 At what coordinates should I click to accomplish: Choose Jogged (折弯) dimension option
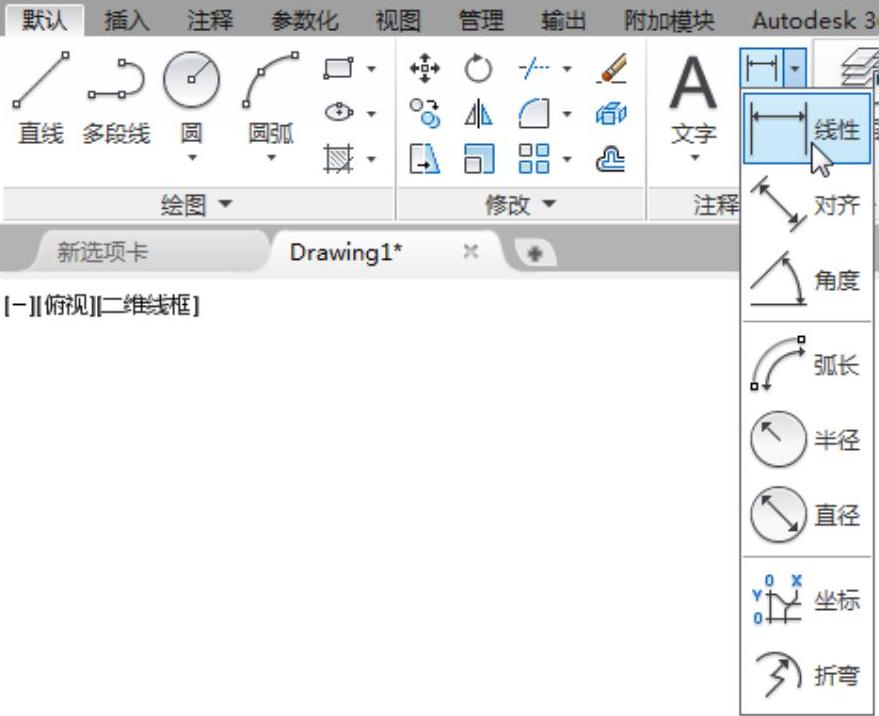click(807, 675)
